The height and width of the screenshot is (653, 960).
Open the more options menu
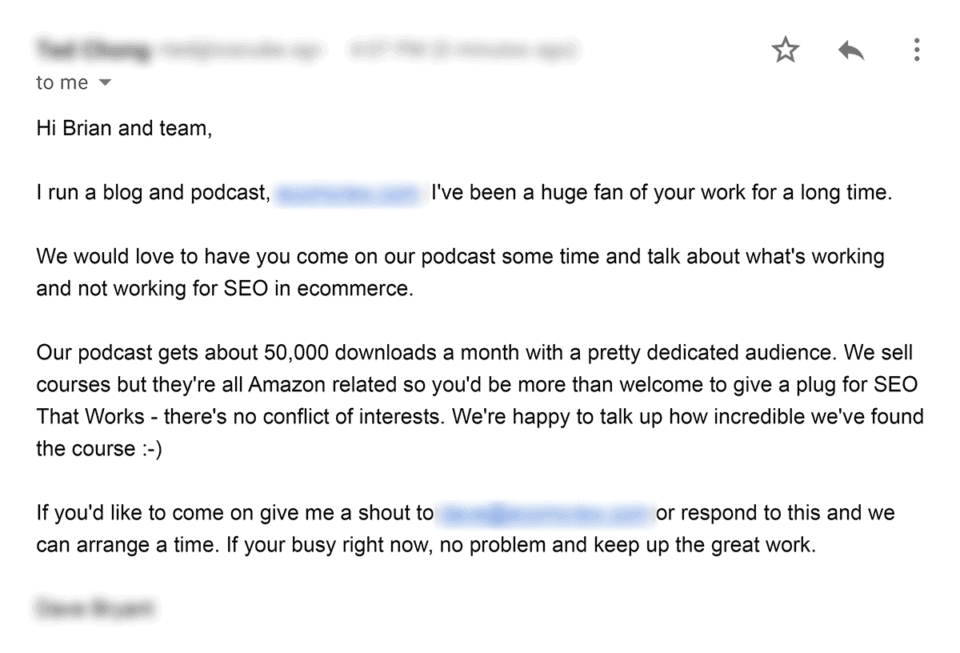[x=917, y=49]
